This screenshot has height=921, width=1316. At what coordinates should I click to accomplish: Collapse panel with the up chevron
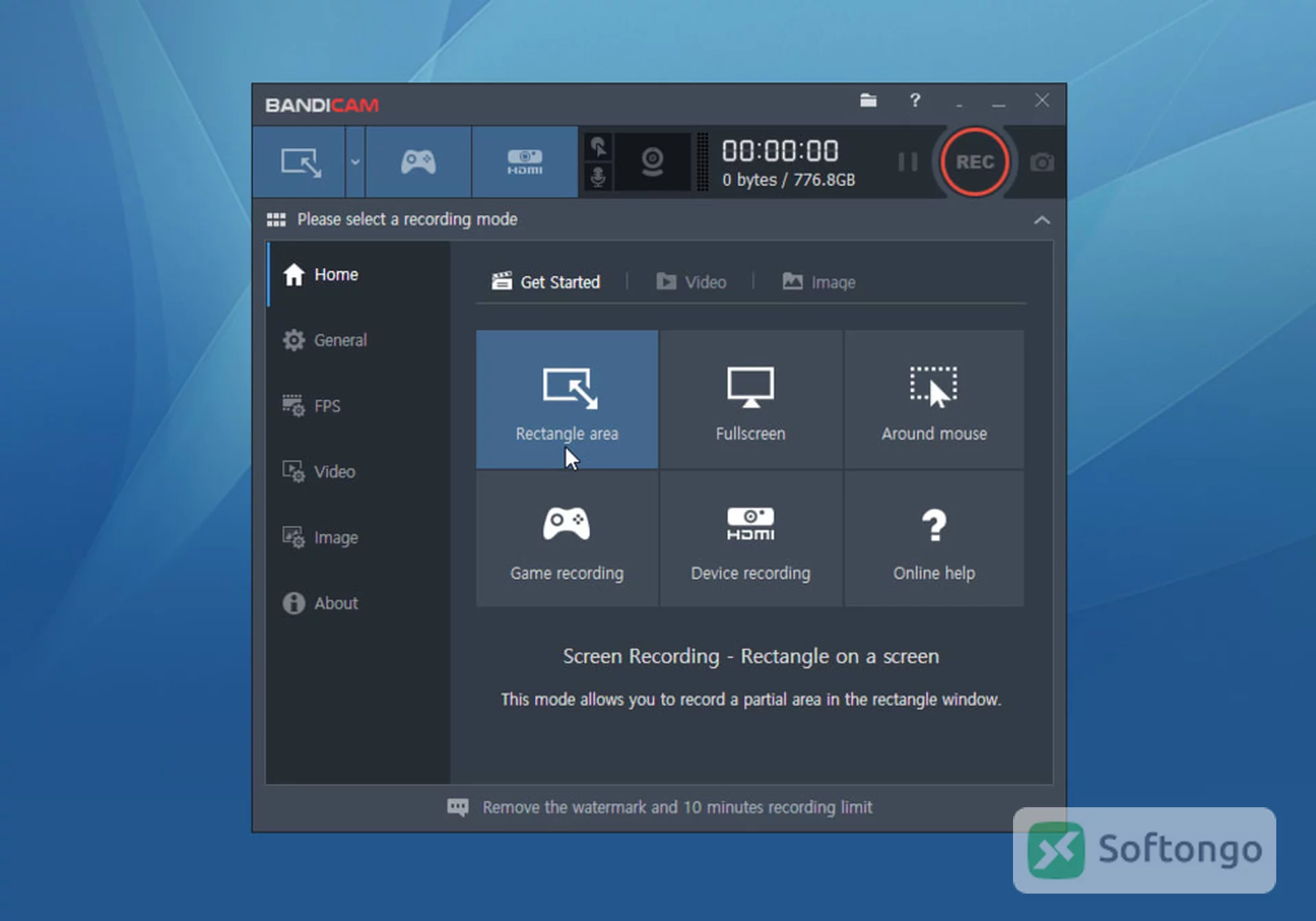(1042, 220)
